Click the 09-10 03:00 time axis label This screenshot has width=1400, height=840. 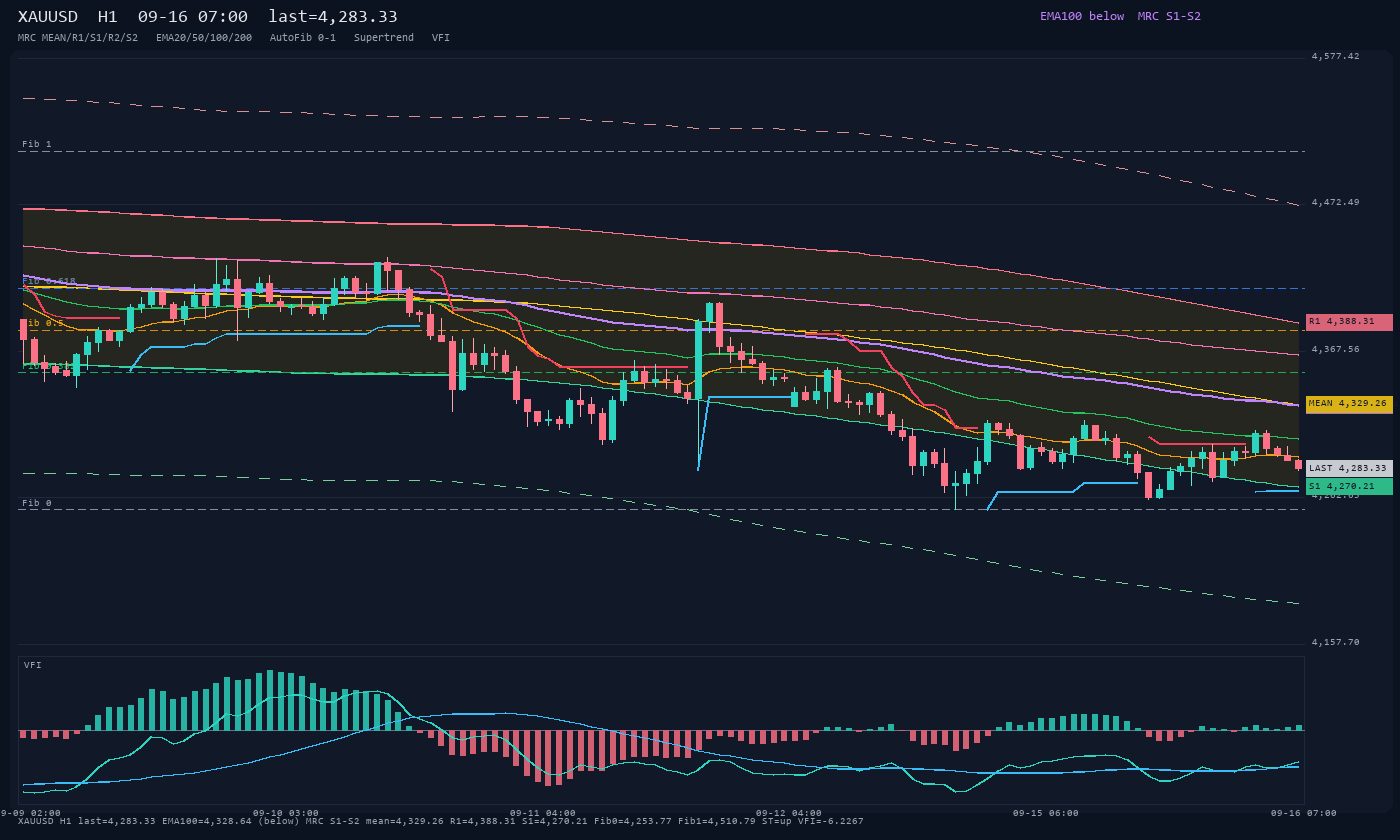point(286,813)
